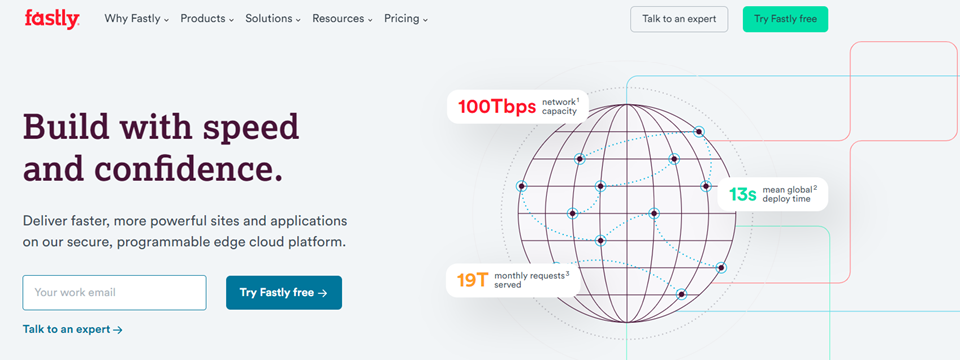Image resolution: width=960 pixels, height=360 pixels.
Task: Click the Build with speed and confidence heading
Action: click(161, 148)
